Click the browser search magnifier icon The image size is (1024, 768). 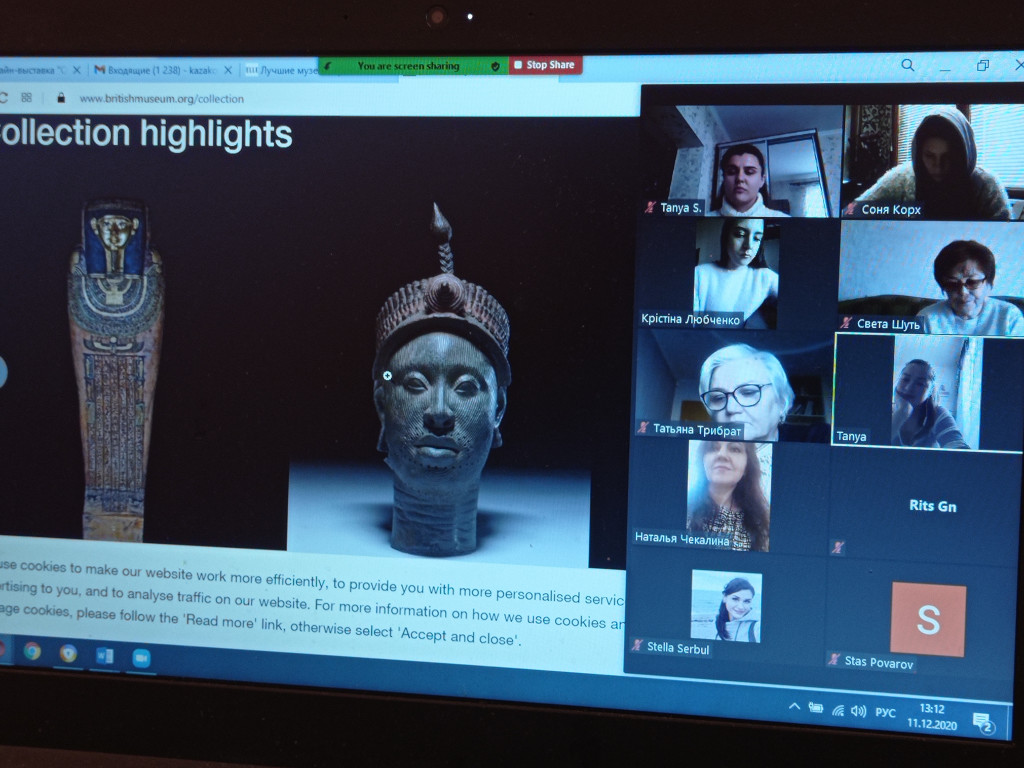click(908, 65)
